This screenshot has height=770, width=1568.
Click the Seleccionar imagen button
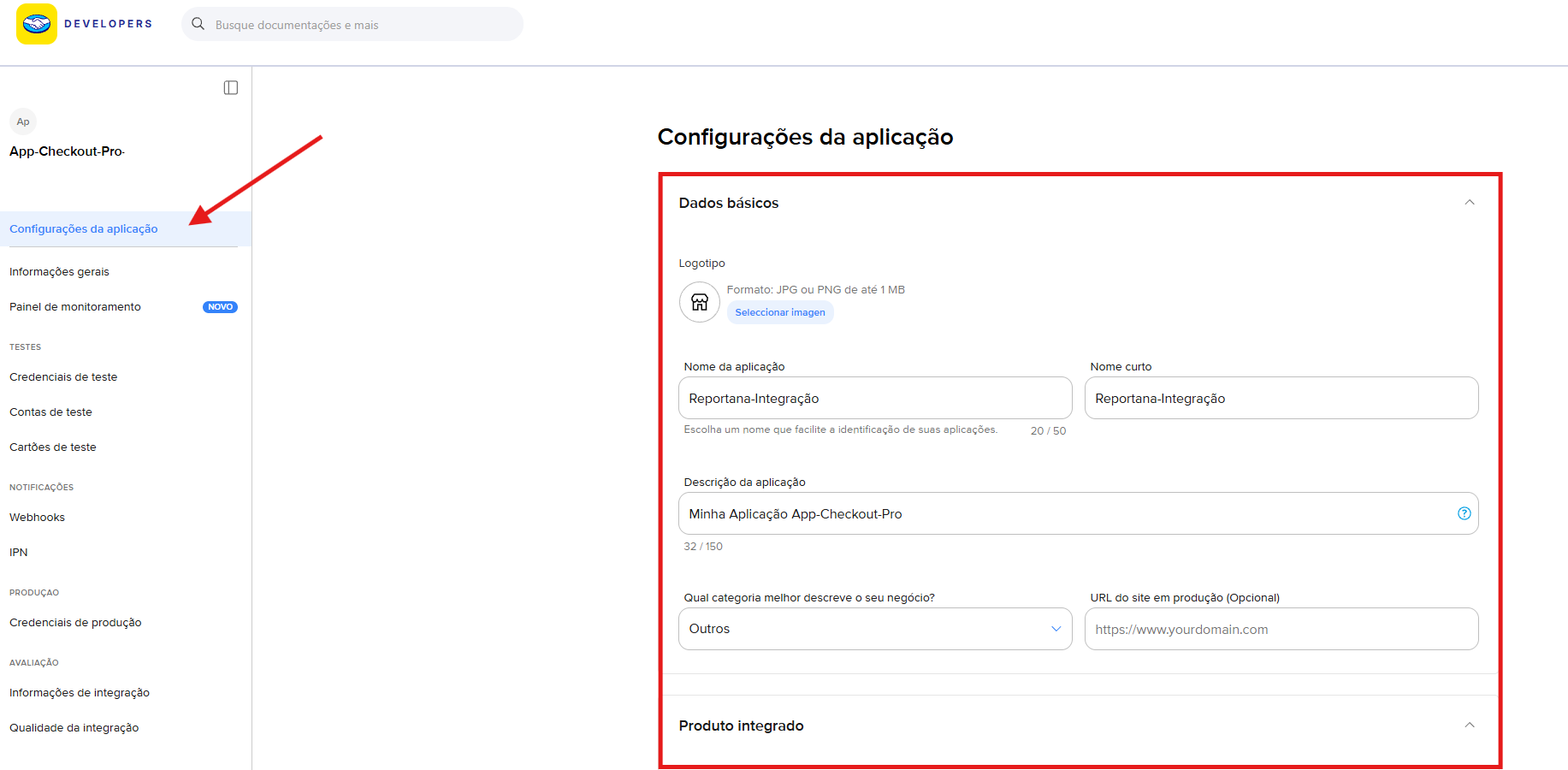(780, 312)
